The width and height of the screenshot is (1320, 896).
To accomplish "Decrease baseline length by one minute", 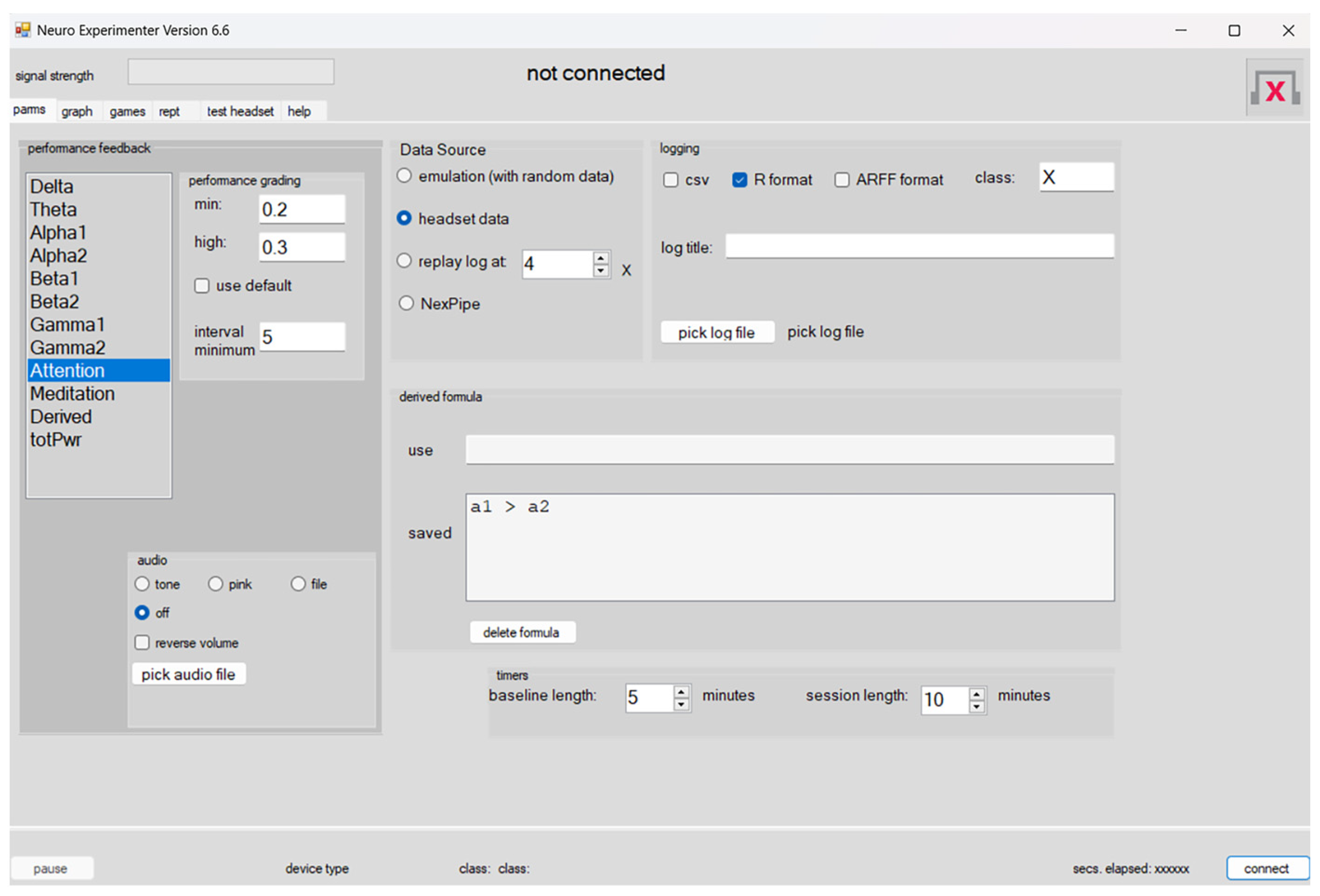I will point(681,705).
